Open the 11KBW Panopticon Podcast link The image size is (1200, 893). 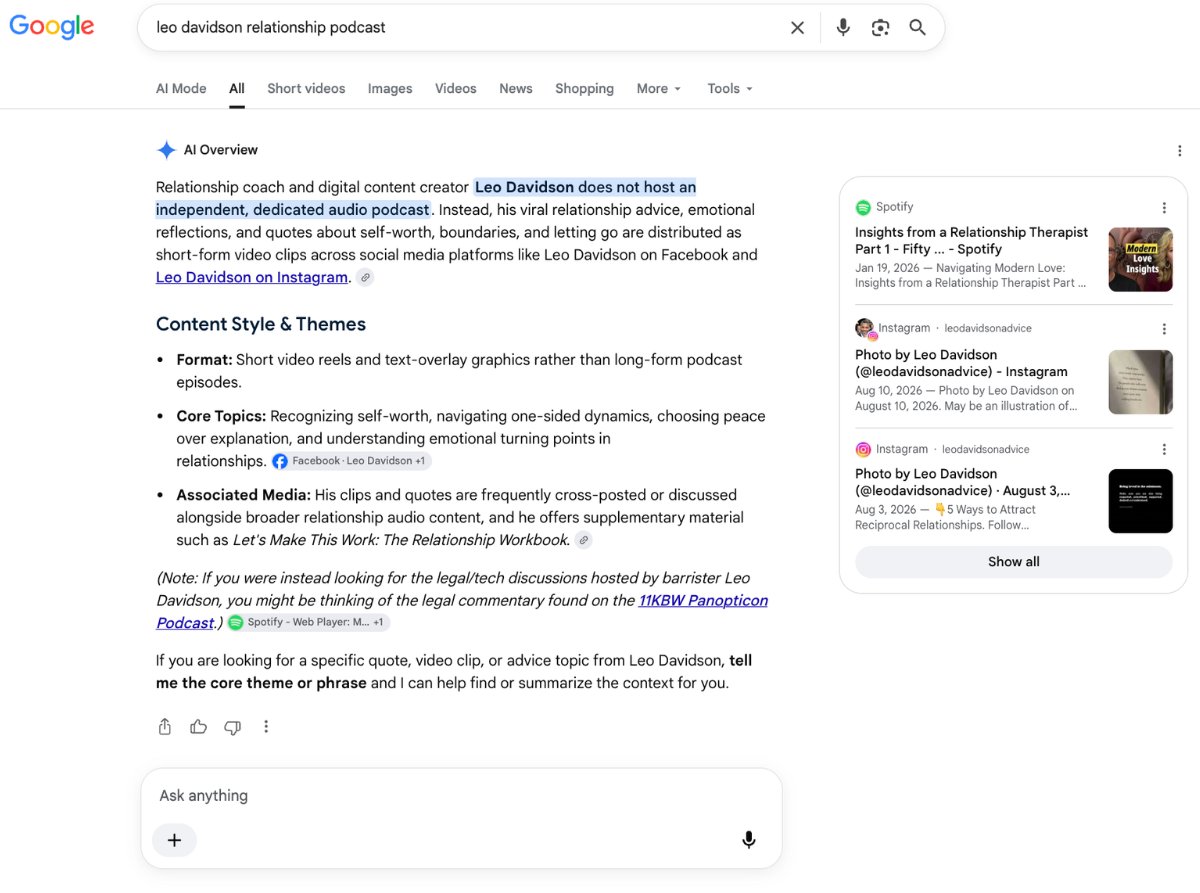[462, 611]
